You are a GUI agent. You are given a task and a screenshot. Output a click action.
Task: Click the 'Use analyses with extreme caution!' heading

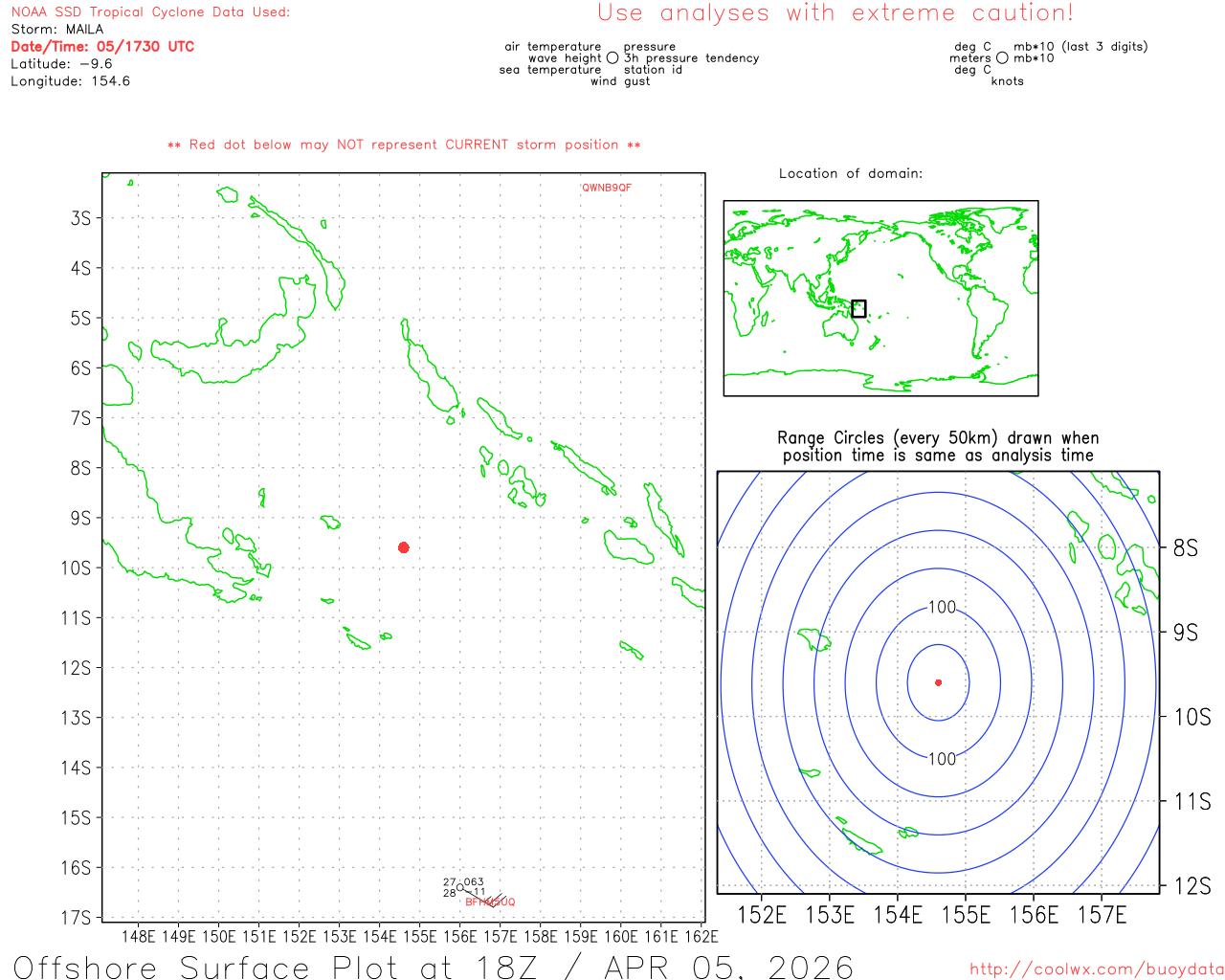835,13
